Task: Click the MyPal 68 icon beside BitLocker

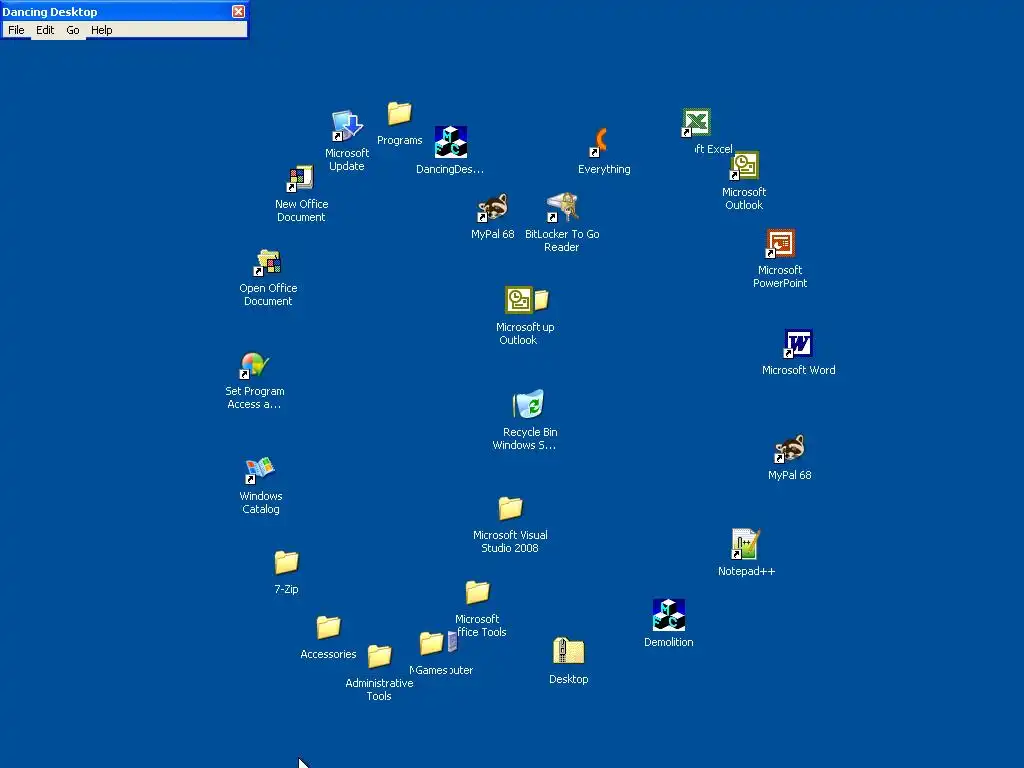Action: (492, 208)
